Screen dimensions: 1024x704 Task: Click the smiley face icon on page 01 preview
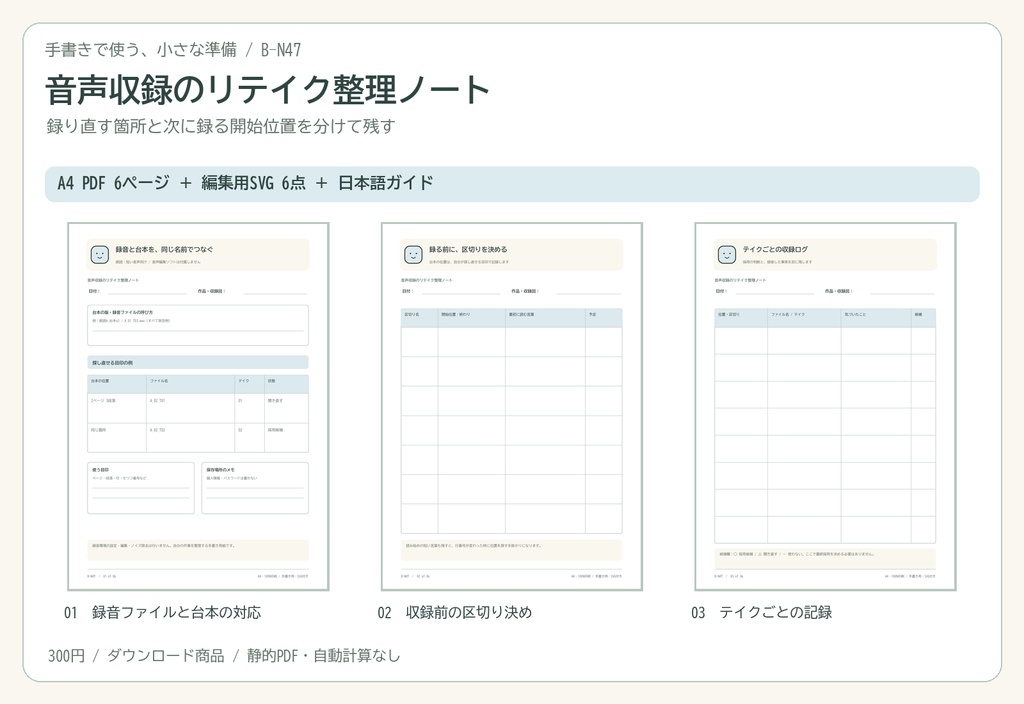[x=99, y=255]
